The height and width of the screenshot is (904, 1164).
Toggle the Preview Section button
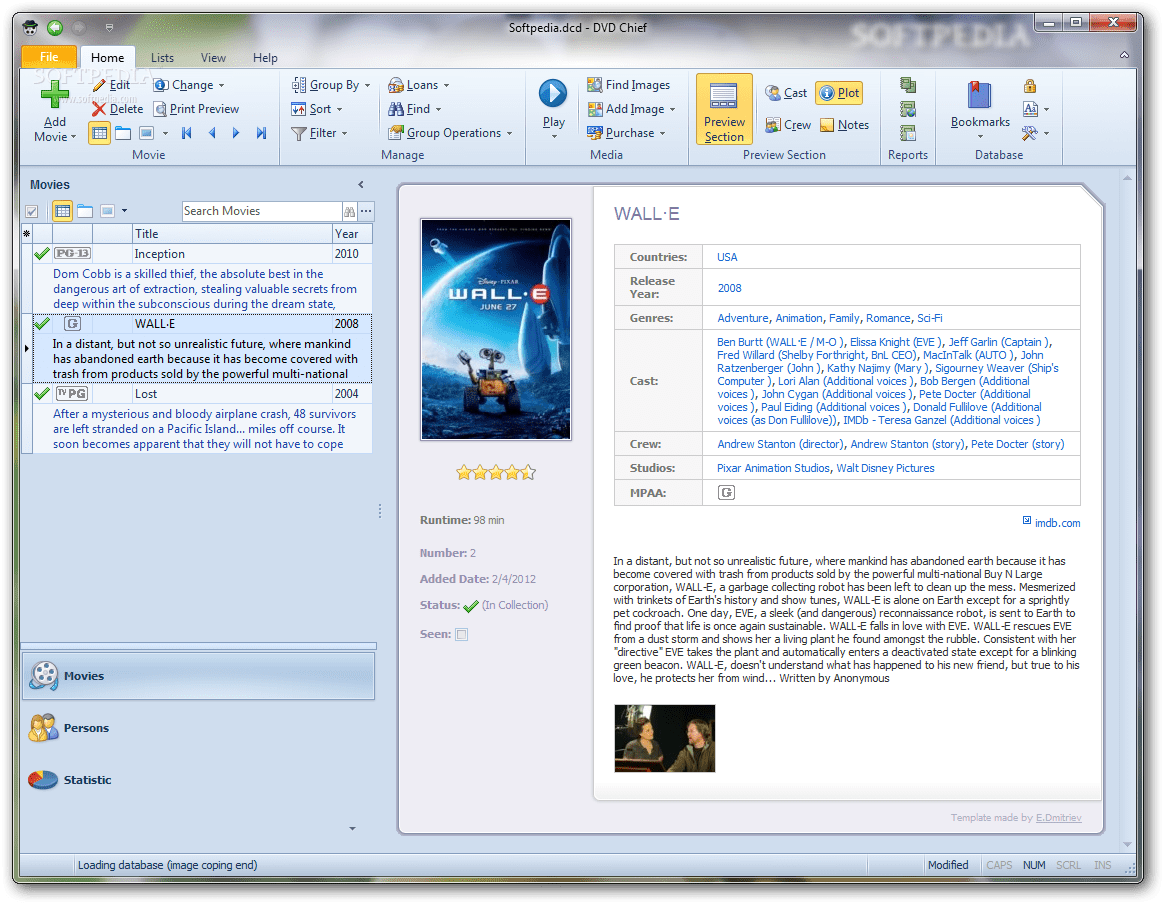pyautogui.click(x=724, y=108)
